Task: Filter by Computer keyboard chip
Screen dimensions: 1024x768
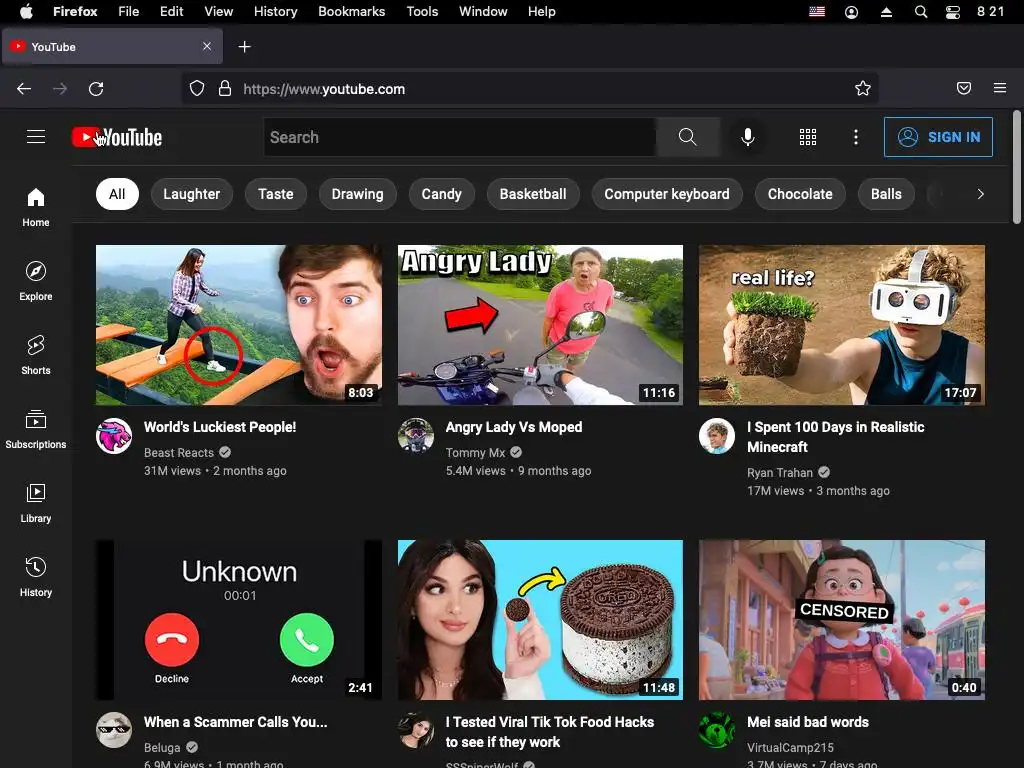Action: point(667,194)
